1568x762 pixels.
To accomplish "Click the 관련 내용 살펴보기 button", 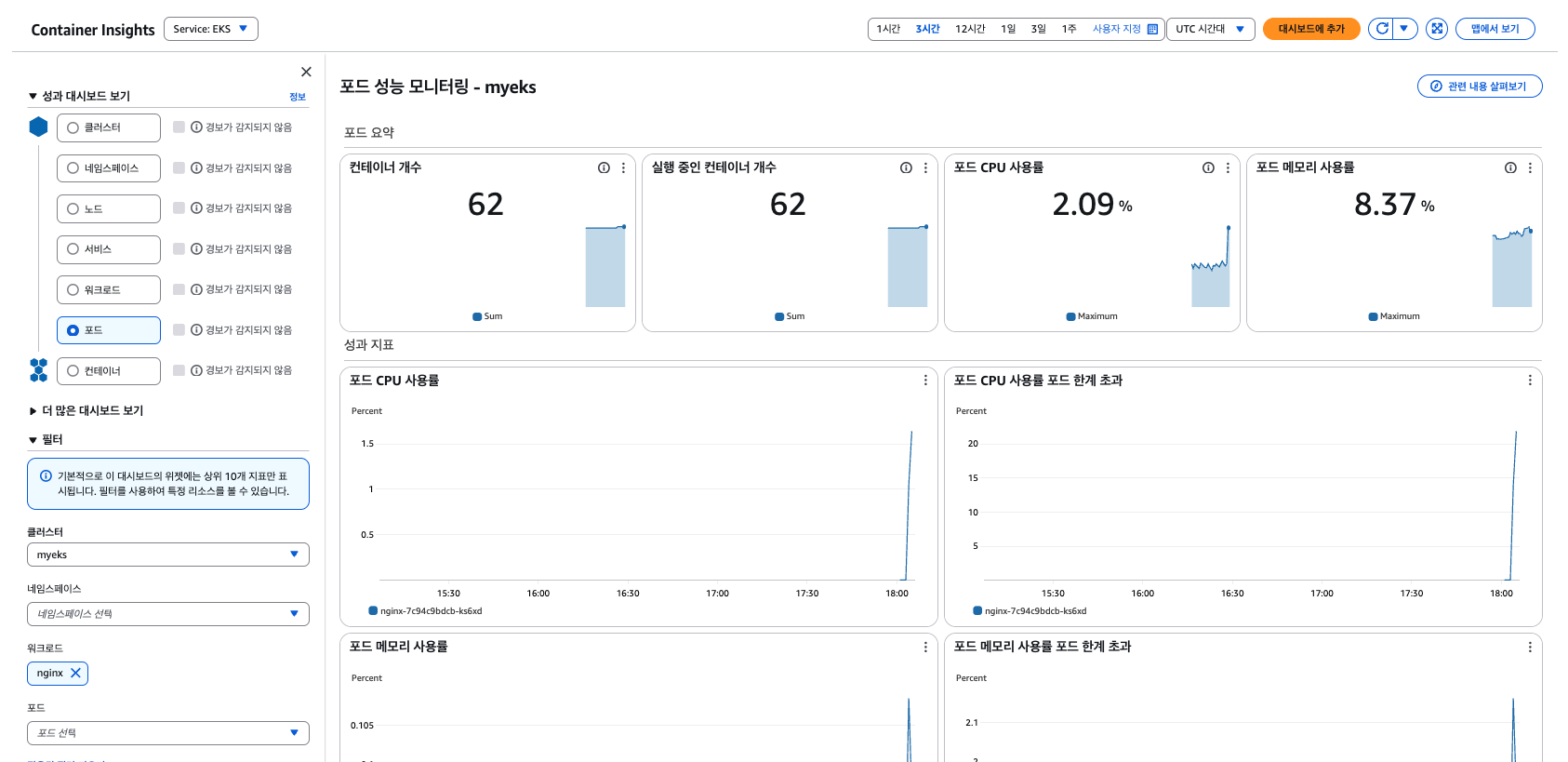I will (x=1479, y=87).
